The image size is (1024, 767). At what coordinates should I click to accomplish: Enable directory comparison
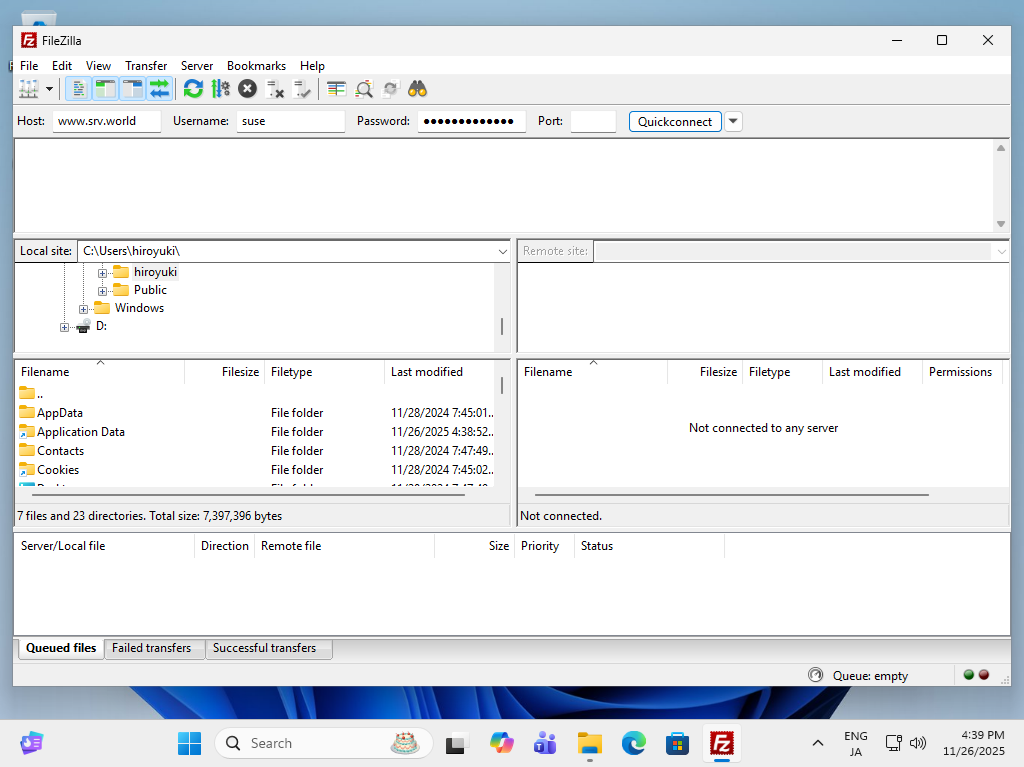pos(335,89)
